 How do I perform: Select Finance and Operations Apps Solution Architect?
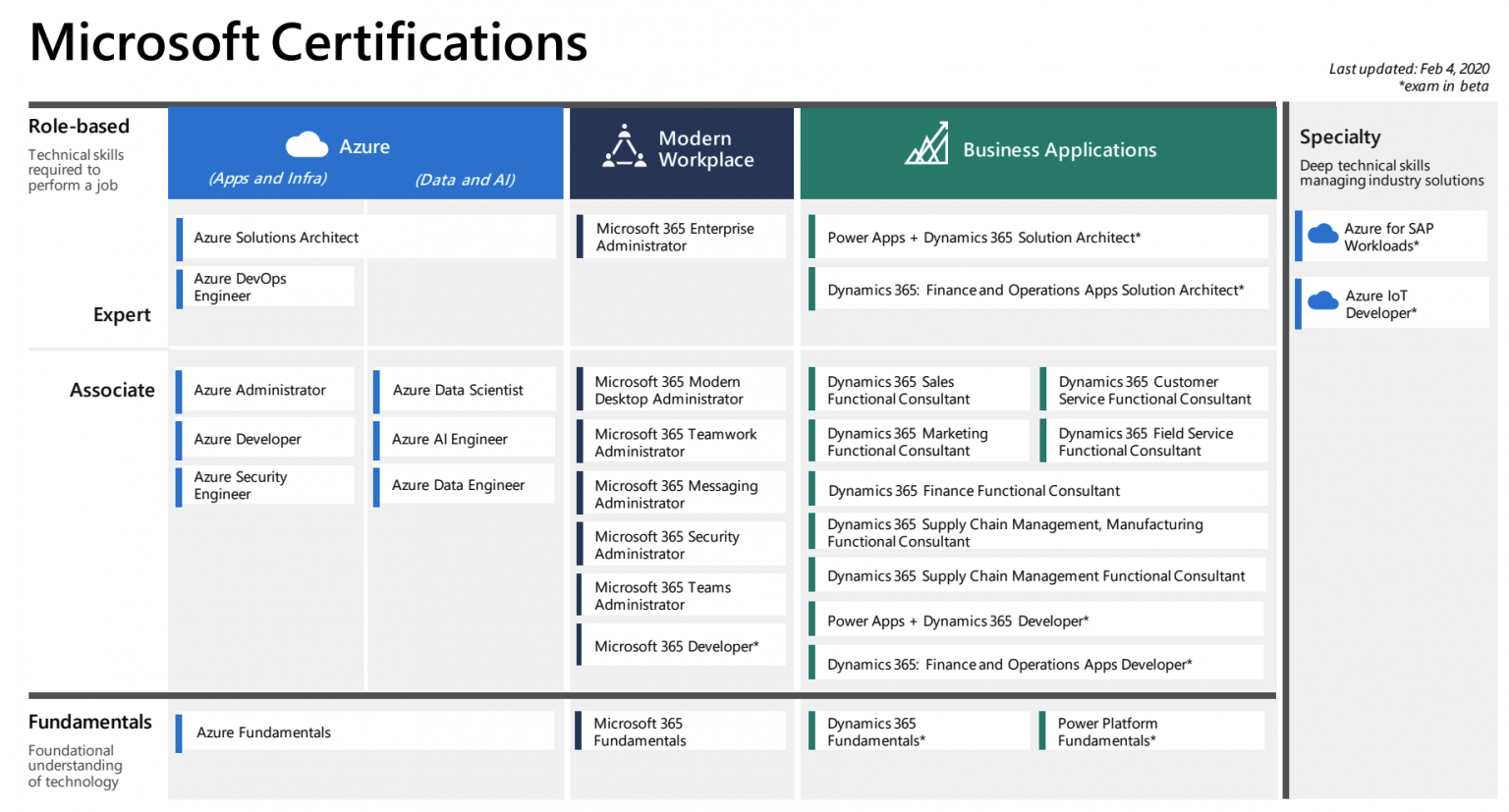click(1038, 290)
